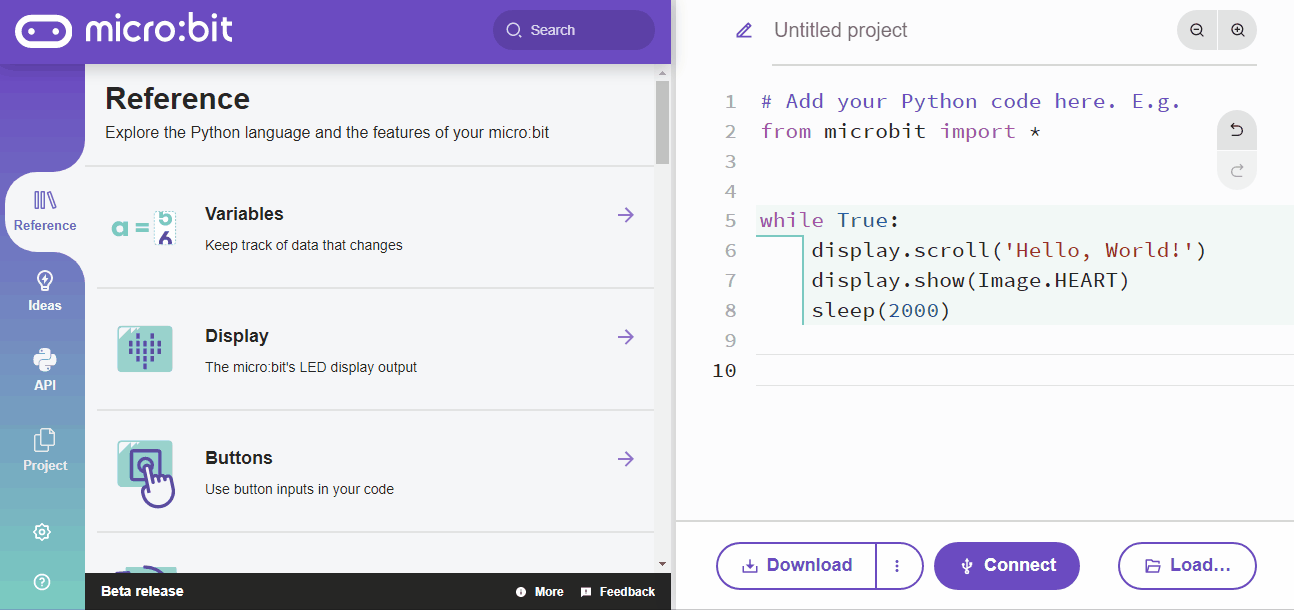The width and height of the screenshot is (1294, 610).
Task: Open the help question mark icon
Action: (42, 582)
